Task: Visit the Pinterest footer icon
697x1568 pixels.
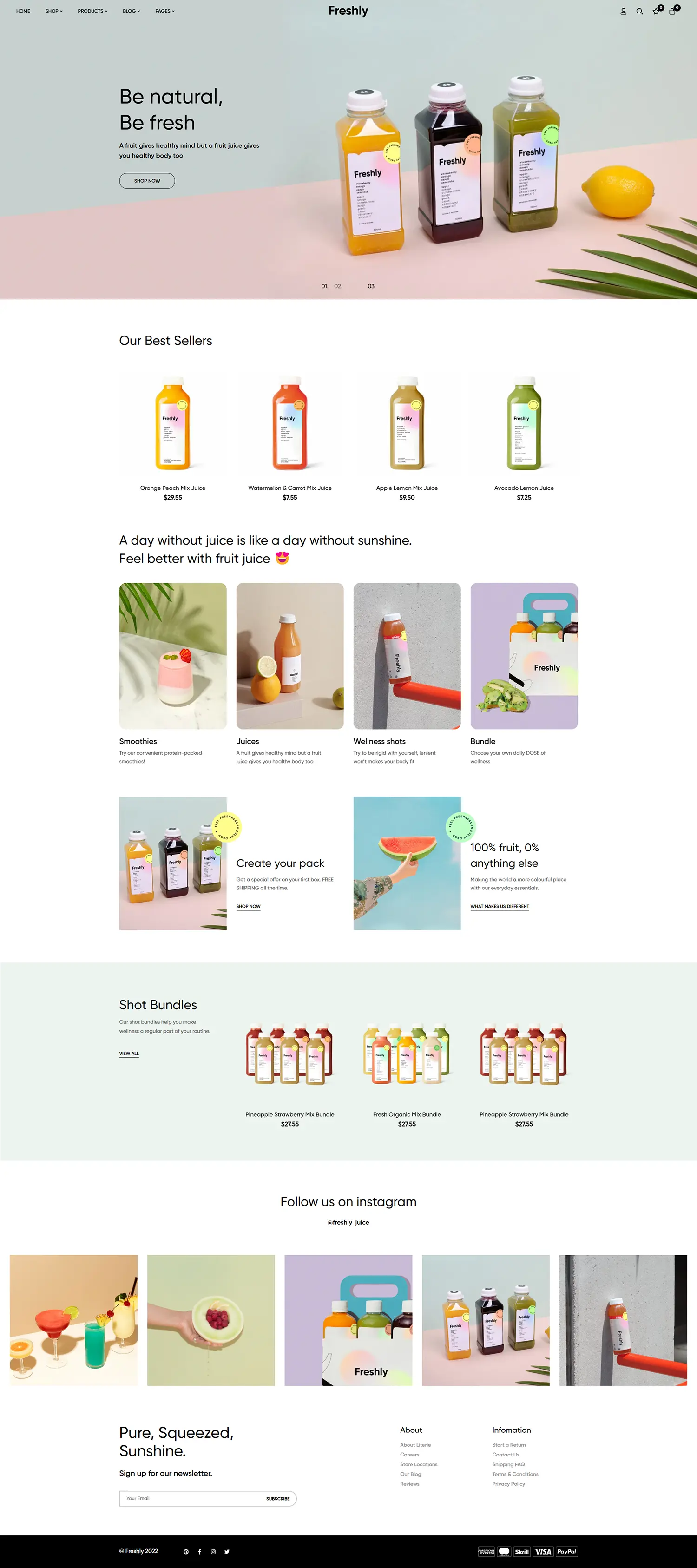Action: (186, 1552)
